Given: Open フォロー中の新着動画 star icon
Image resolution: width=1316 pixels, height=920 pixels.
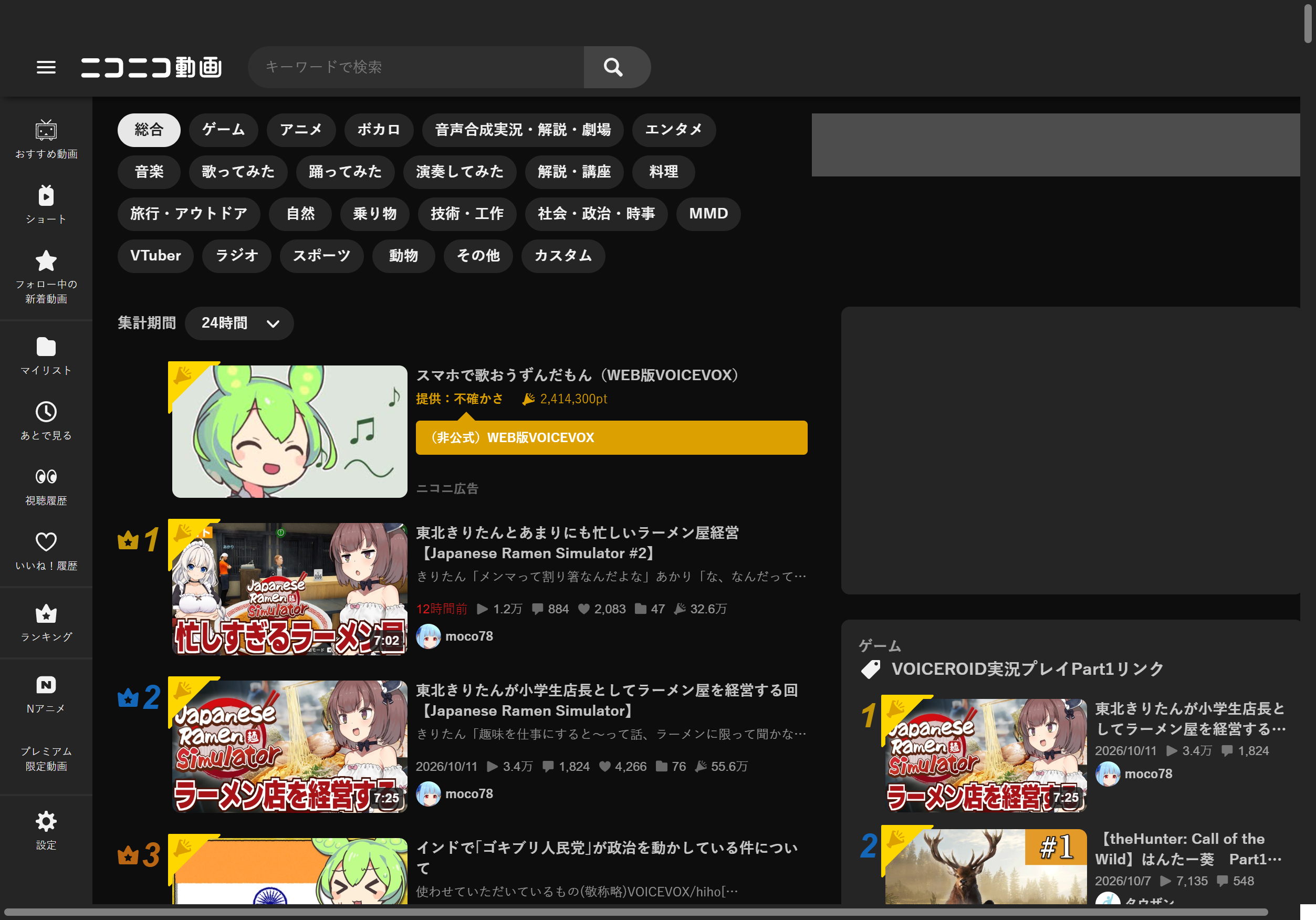Looking at the screenshot, I should tap(46, 261).
